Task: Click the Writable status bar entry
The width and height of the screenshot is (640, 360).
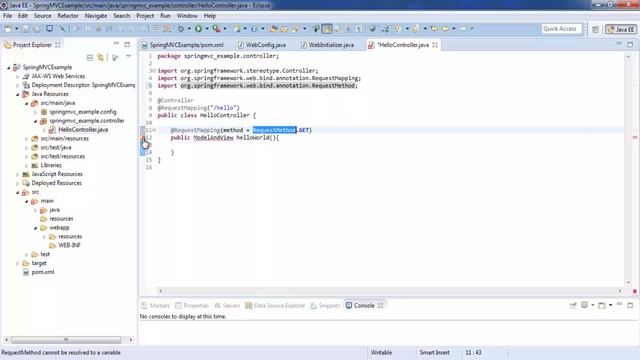Action: pos(381,352)
